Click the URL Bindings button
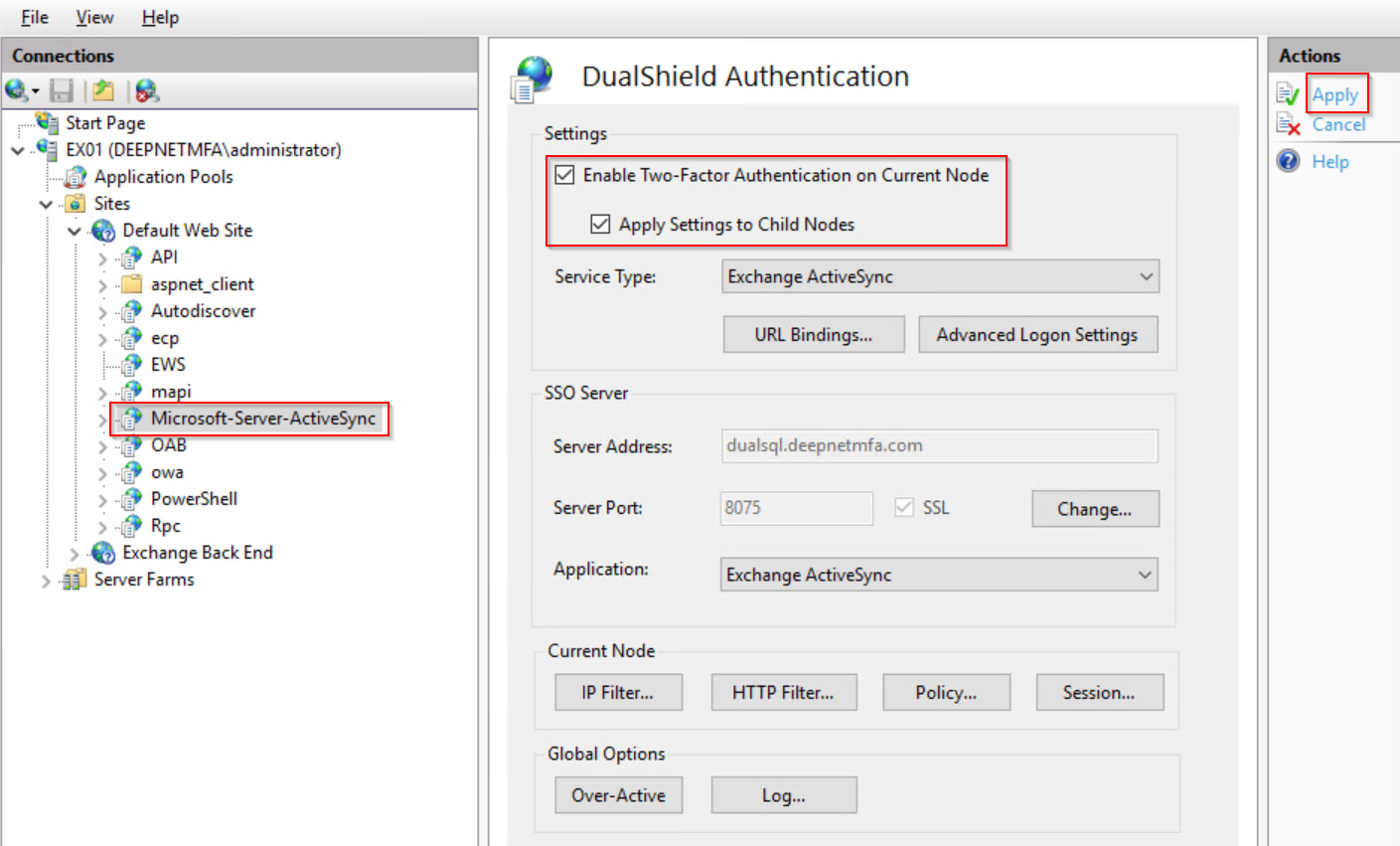Image resolution: width=1400 pixels, height=846 pixels. tap(813, 335)
